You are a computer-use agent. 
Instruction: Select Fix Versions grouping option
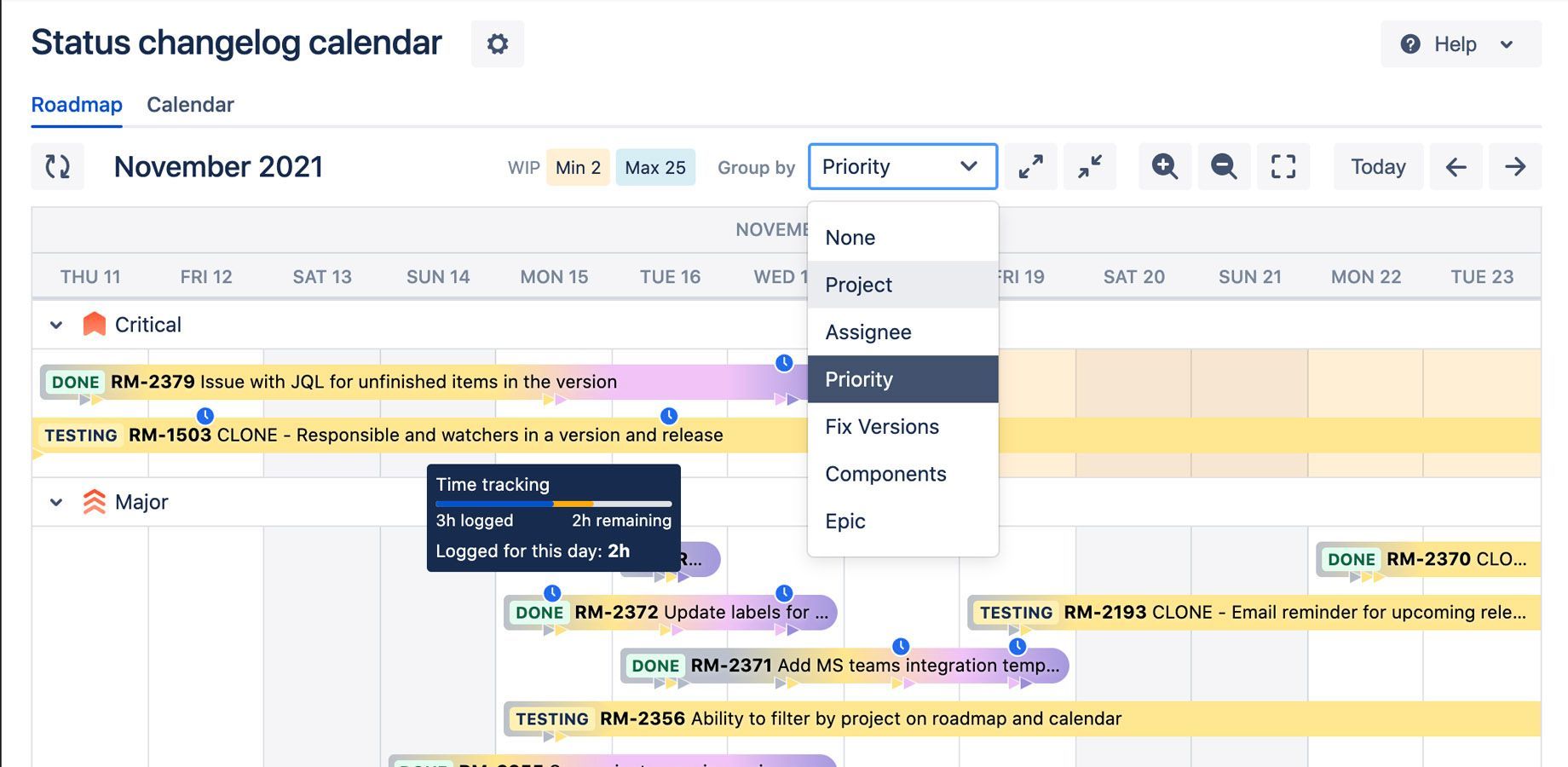tap(902, 426)
